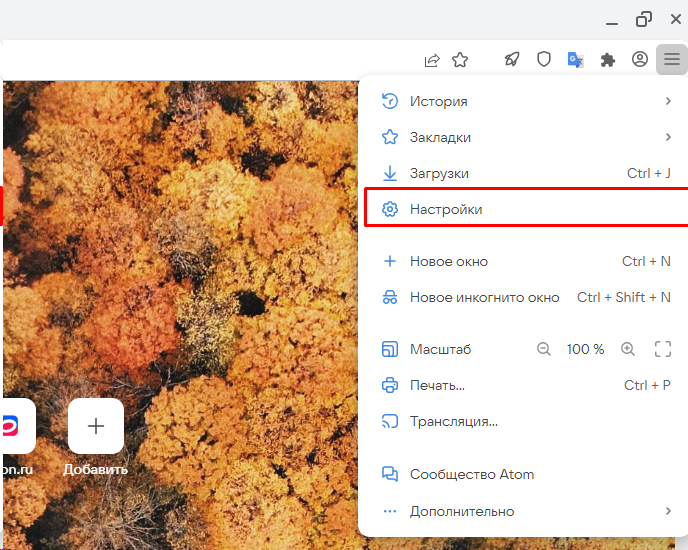The height and width of the screenshot is (550, 688).
Task: Open the Google Translate extension
Action: coord(575,59)
